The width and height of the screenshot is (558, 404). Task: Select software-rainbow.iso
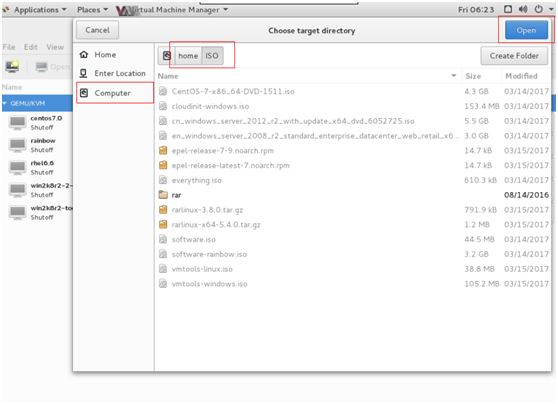point(353,254)
